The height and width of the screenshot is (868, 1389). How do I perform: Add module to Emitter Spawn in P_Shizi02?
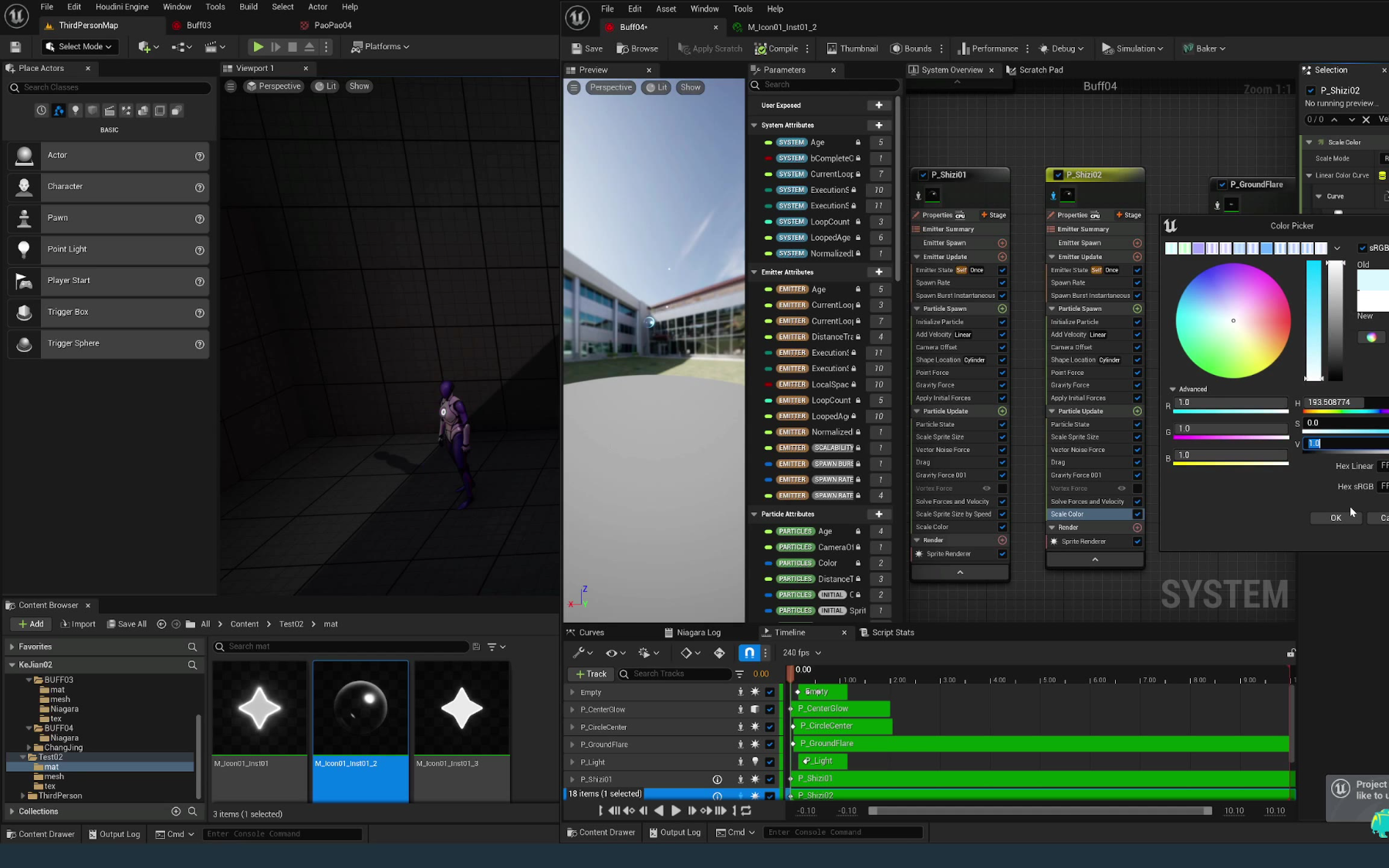1137,243
